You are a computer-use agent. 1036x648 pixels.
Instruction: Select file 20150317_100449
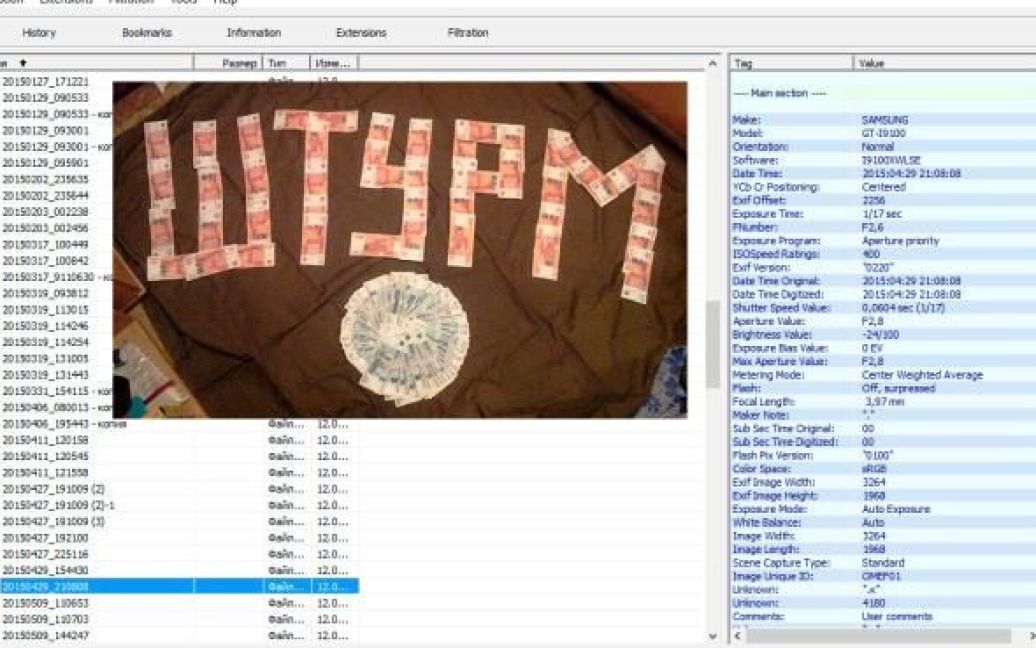coord(45,244)
